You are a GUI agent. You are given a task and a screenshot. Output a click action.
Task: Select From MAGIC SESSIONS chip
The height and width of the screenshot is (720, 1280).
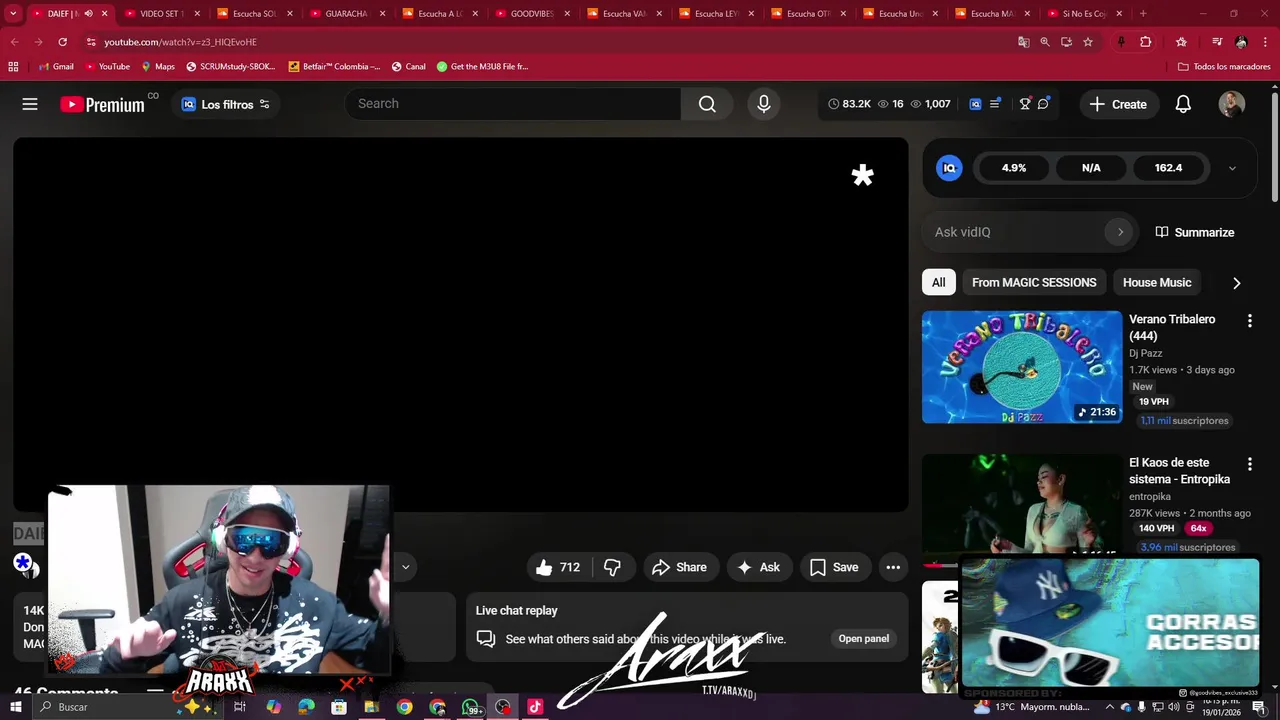(x=1034, y=282)
